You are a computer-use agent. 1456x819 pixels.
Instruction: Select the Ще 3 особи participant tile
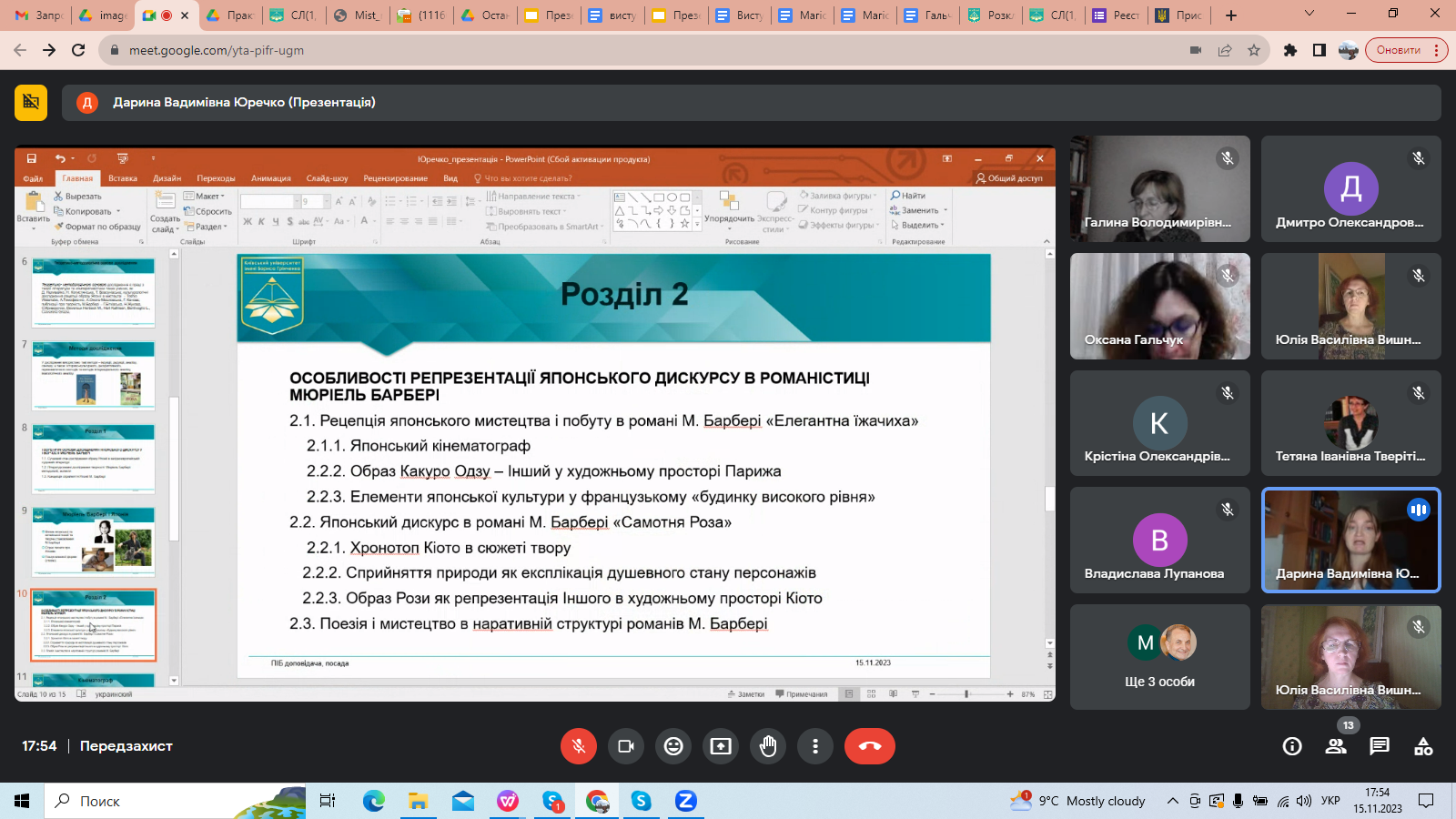click(x=1160, y=657)
